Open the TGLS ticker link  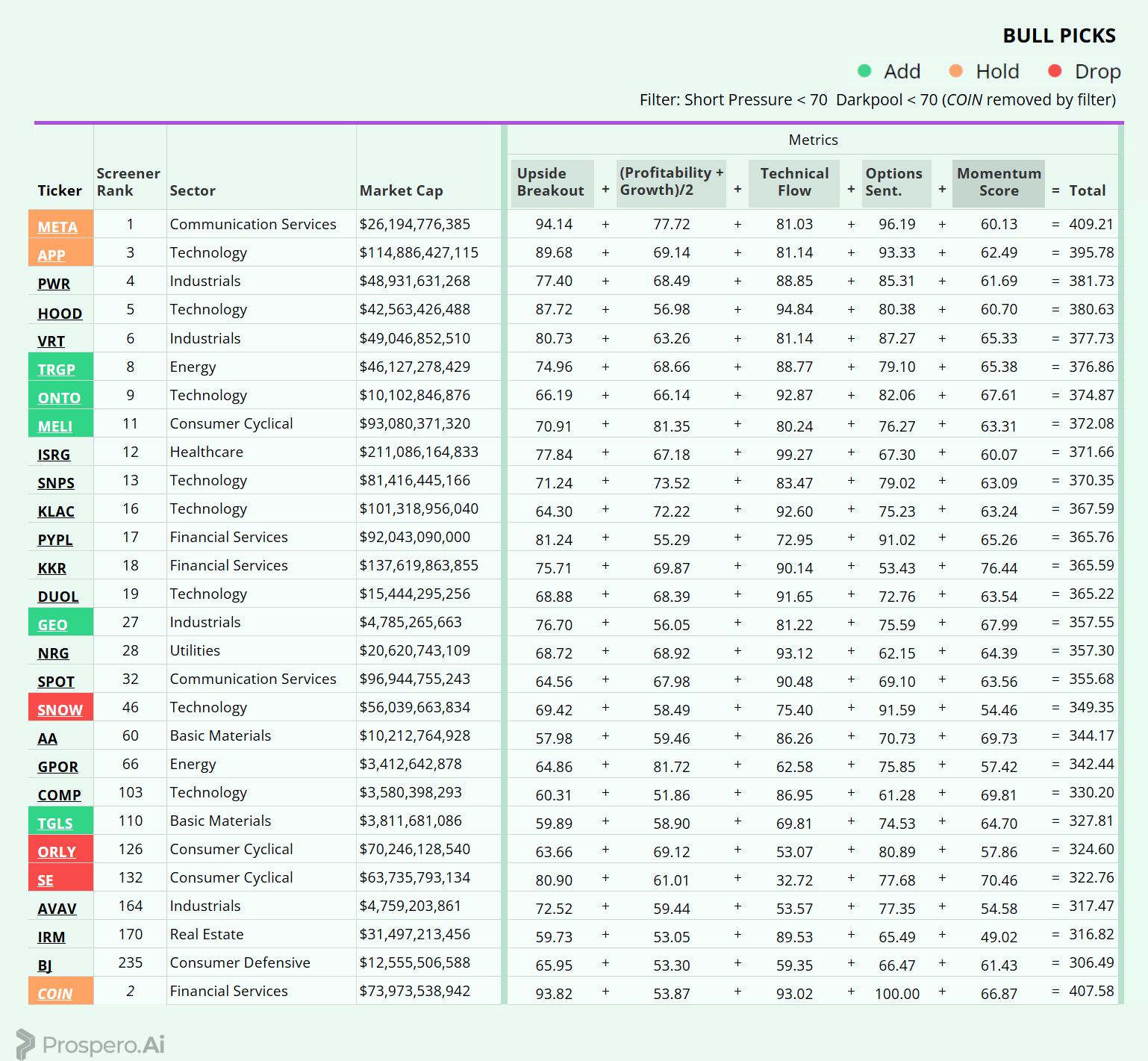click(x=55, y=824)
